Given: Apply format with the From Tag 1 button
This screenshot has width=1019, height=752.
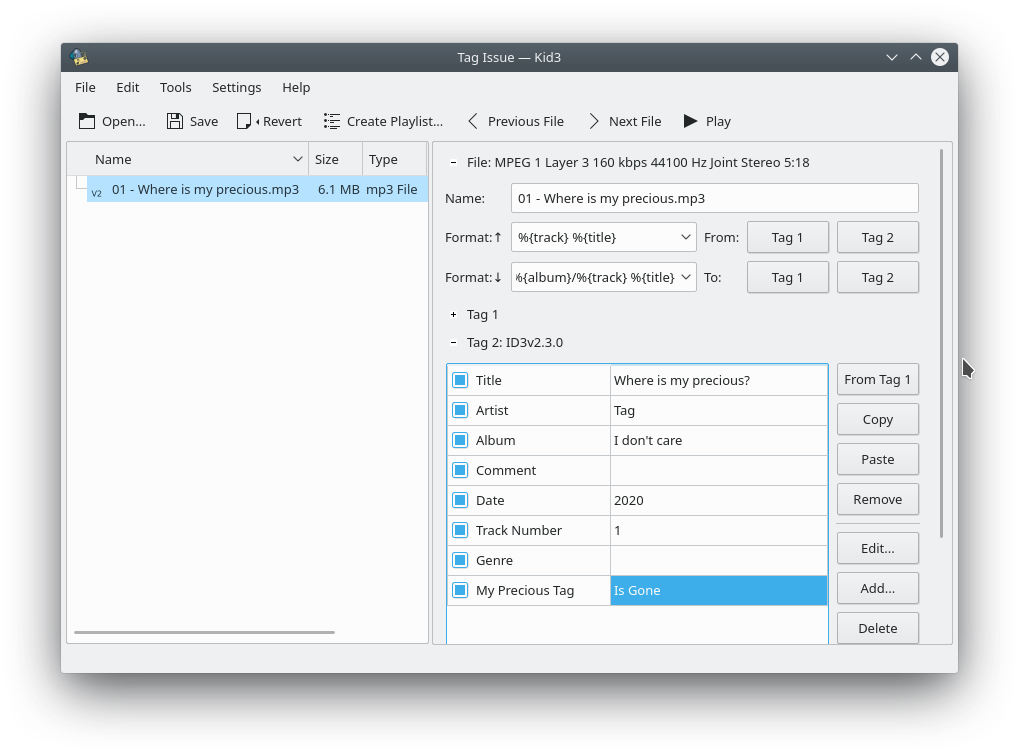Looking at the screenshot, I should click(x=877, y=379).
